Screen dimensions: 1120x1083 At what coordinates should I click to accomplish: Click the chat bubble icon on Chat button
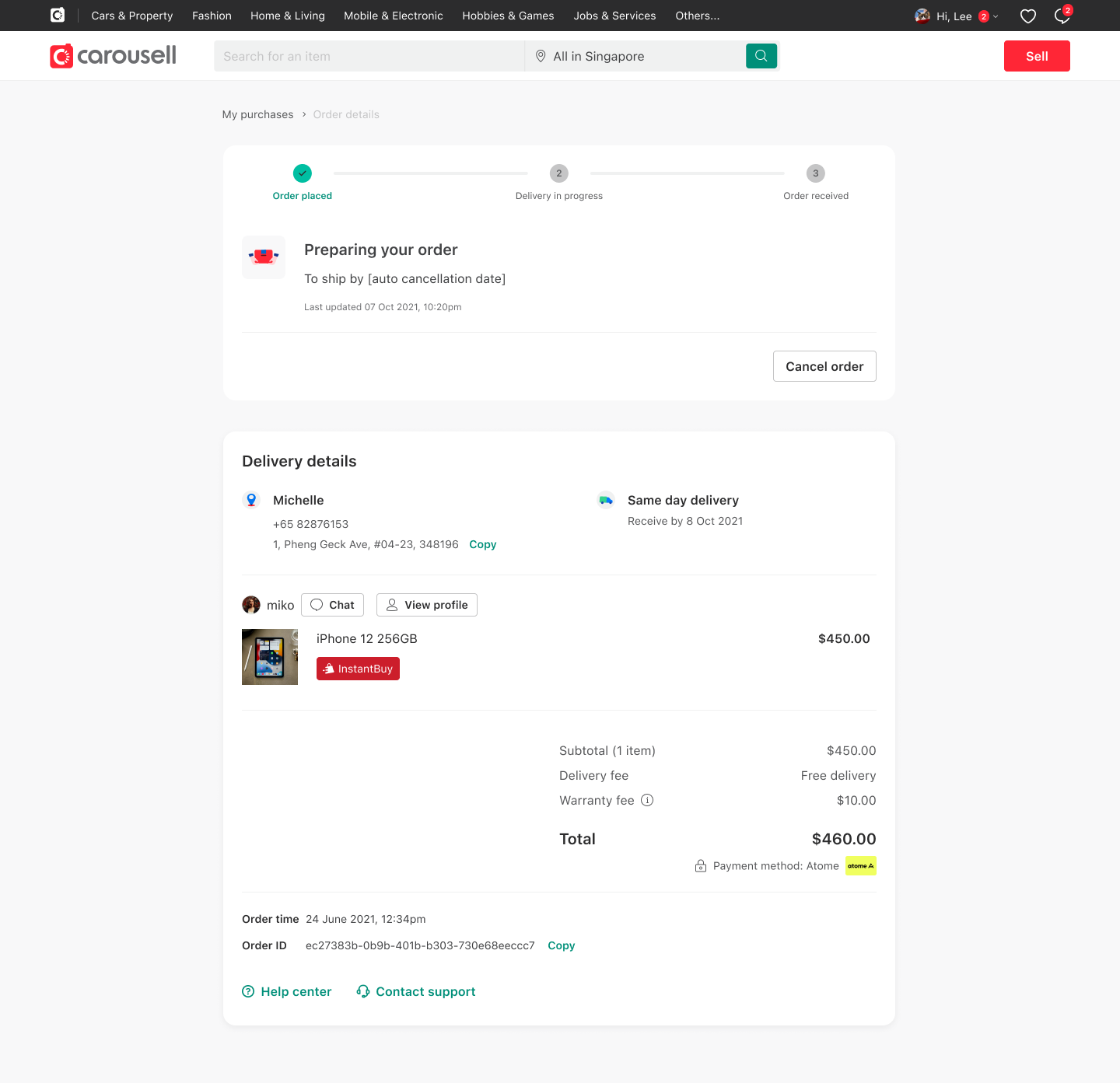[316, 604]
